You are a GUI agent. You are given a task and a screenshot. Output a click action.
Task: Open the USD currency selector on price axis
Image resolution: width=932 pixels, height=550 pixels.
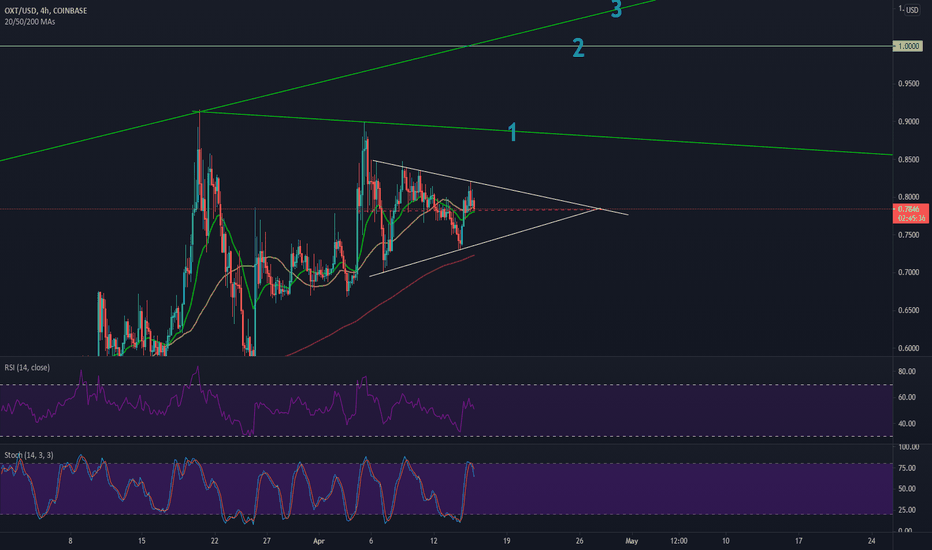(912, 10)
